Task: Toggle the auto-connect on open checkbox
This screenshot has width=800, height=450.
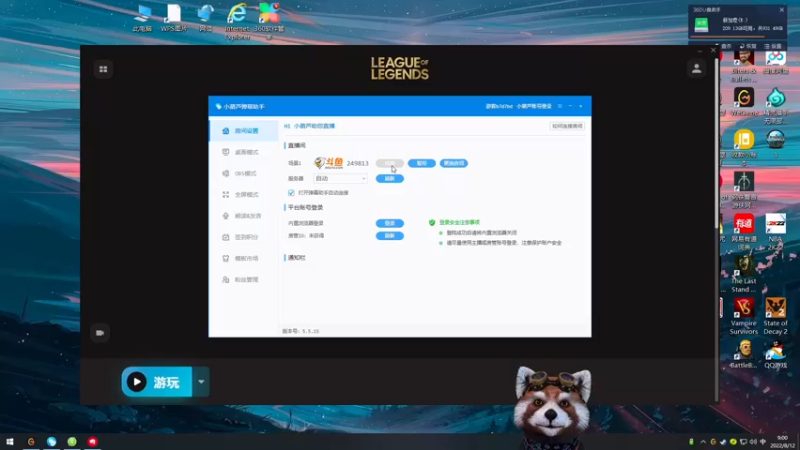Action: pos(291,193)
